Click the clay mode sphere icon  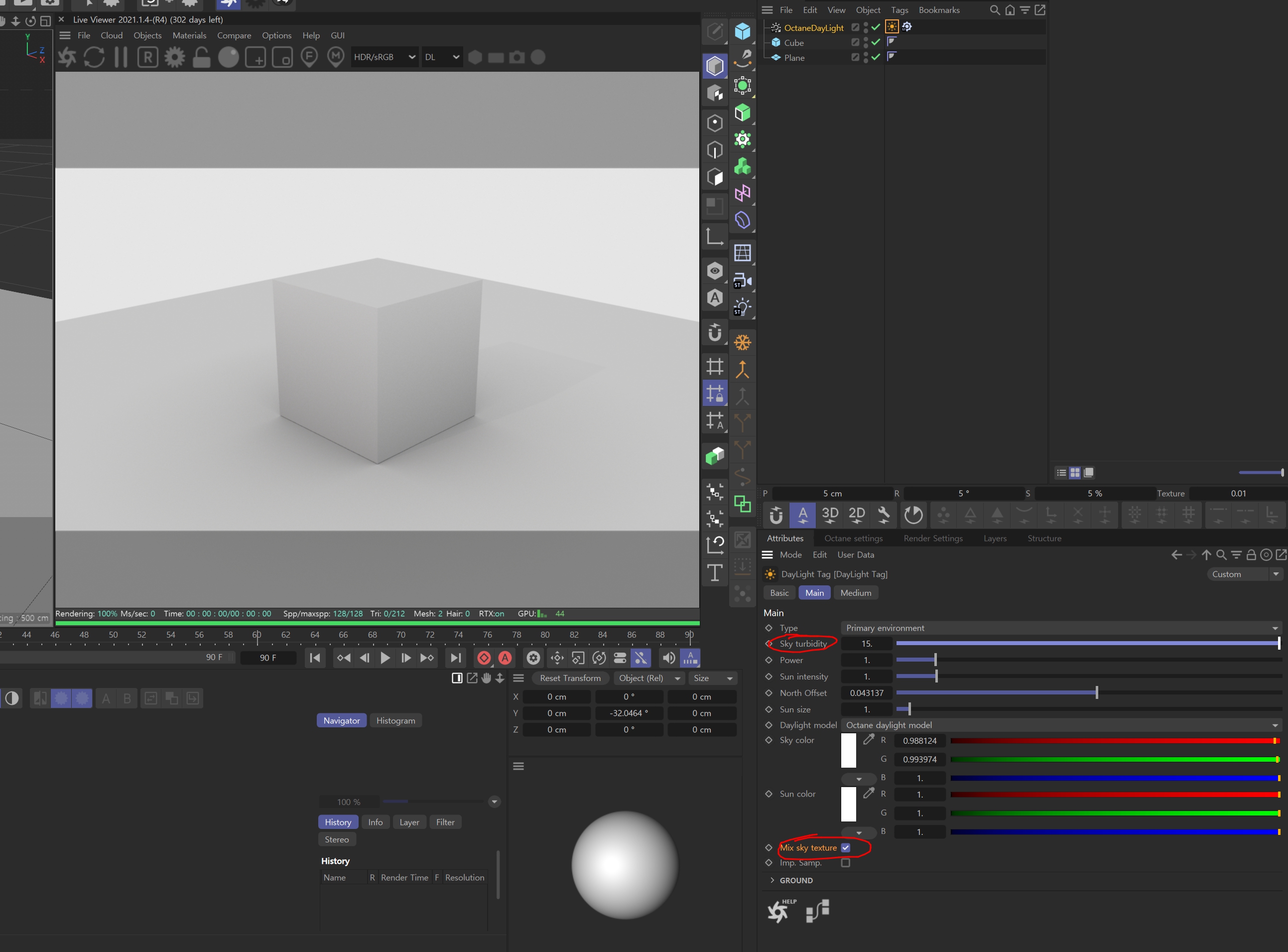[228, 57]
